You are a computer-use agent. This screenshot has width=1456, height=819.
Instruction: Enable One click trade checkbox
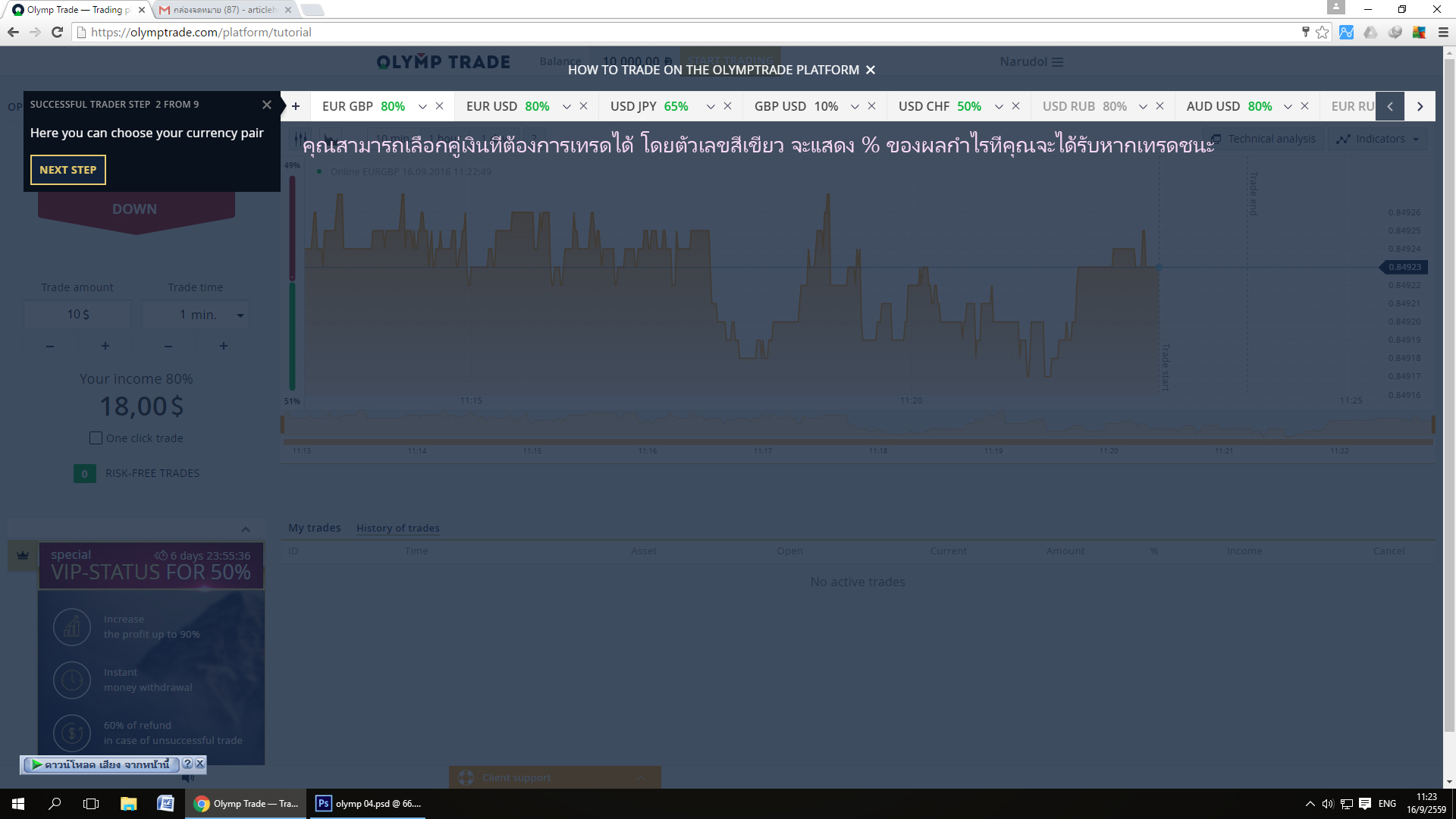click(96, 438)
